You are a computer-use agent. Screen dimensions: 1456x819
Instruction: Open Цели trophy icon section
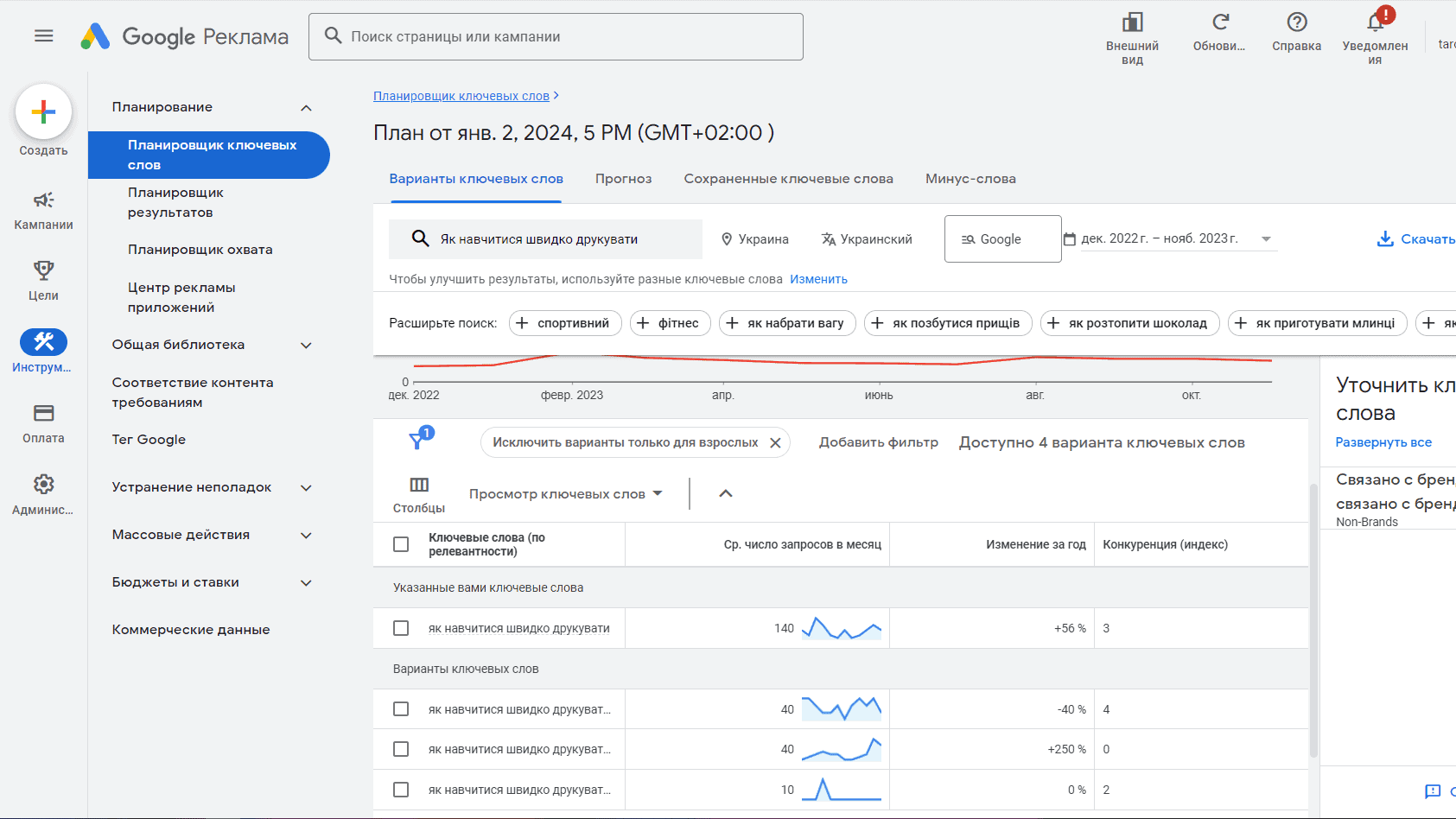point(43,280)
